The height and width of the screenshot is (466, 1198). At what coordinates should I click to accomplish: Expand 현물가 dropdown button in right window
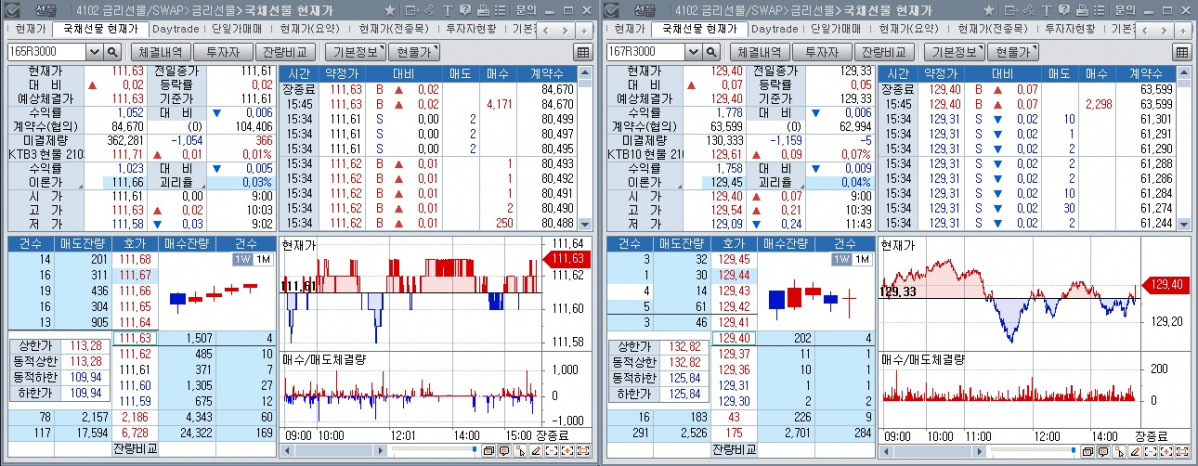tap(1013, 52)
